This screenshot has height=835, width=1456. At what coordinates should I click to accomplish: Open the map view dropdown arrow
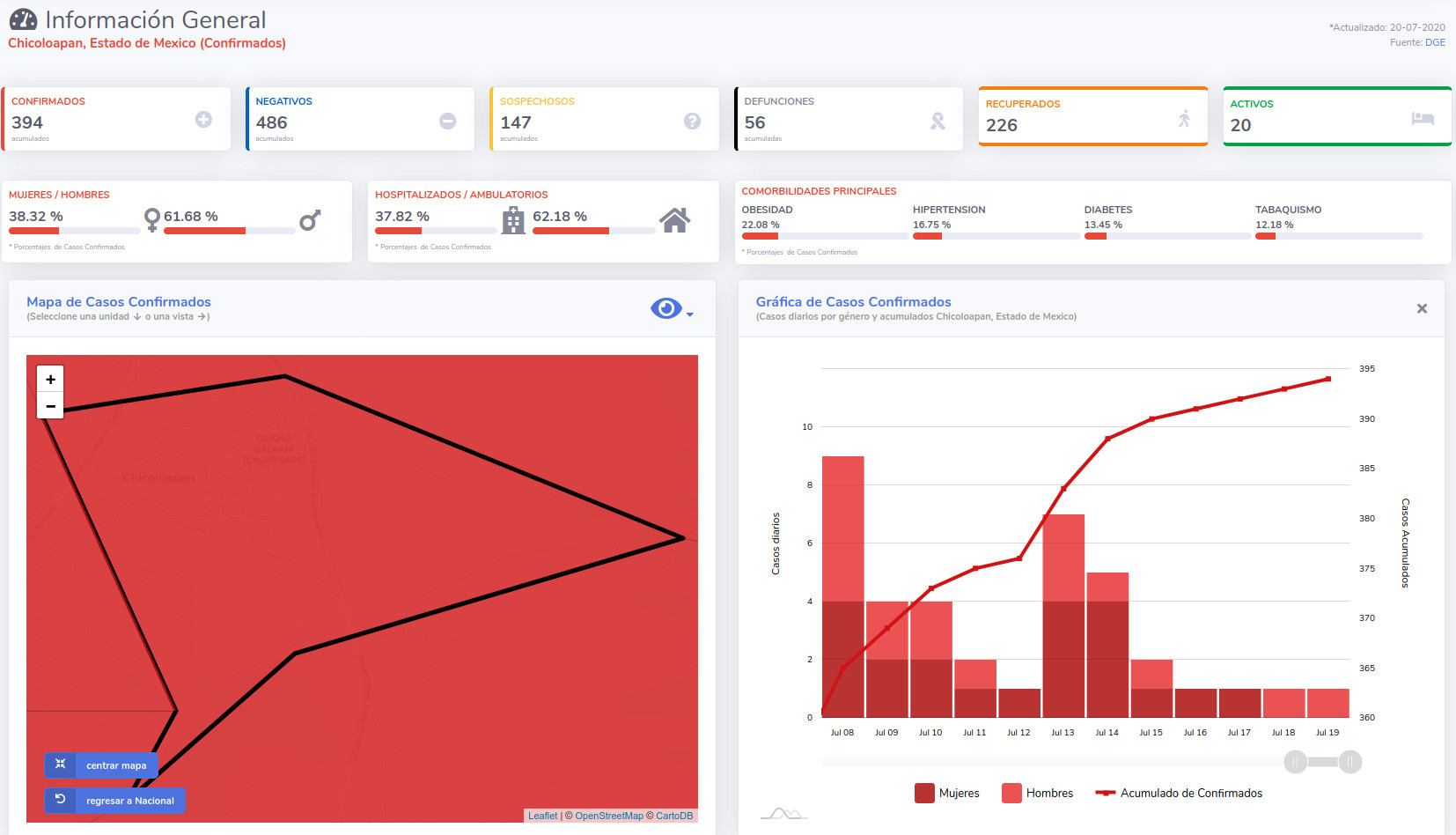click(x=690, y=314)
